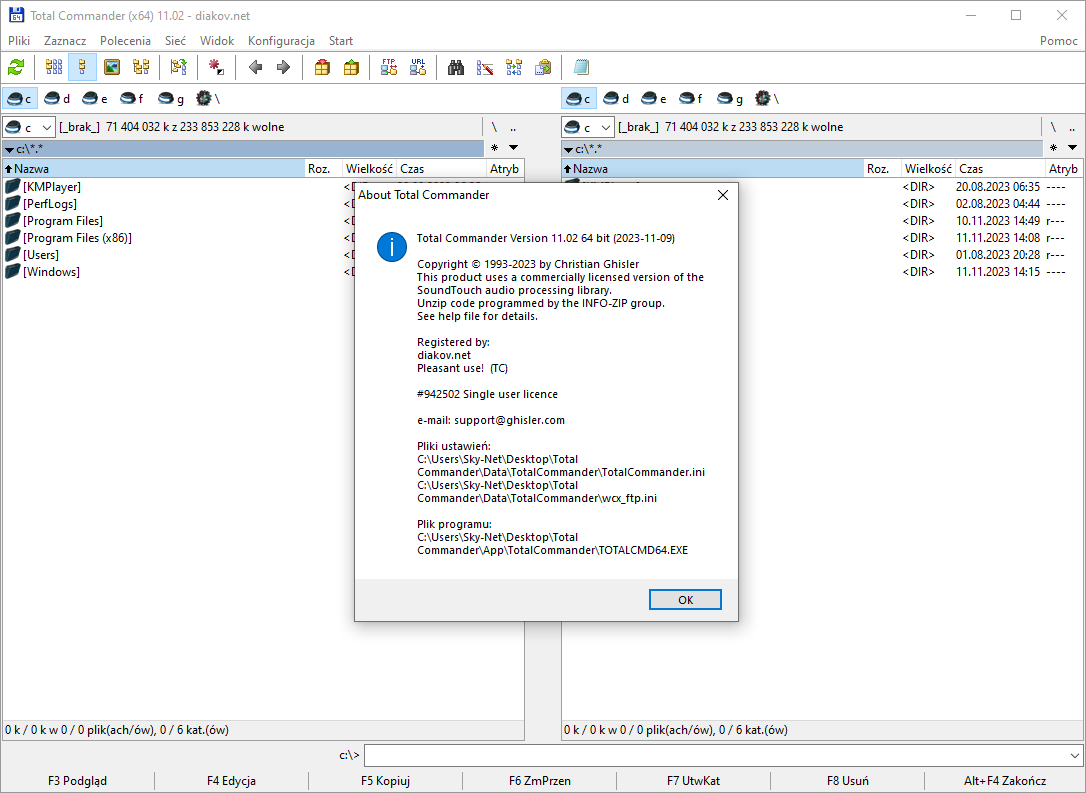Switch to full details view icon
Screen dimensions: 1086x793
click(82, 67)
